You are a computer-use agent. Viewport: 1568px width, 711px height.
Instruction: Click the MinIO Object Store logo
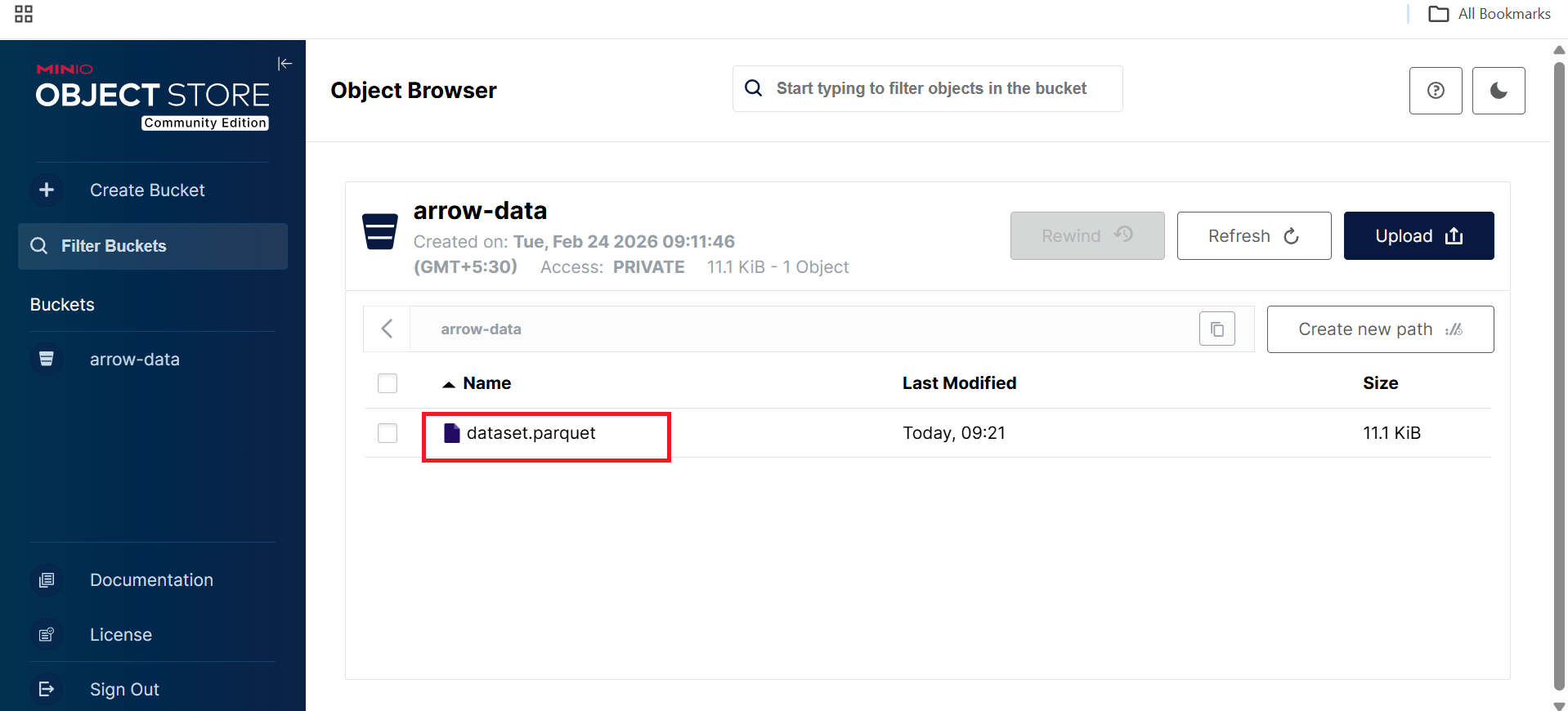point(153,96)
